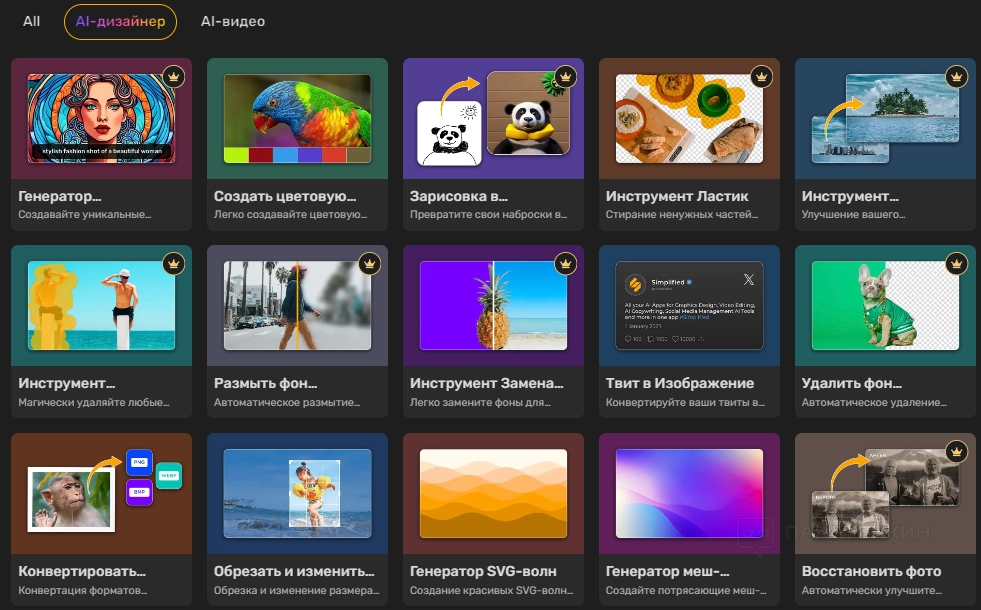The width and height of the screenshot is (981, 610).
Task: Click the BMP format badge in the converter thumbnail
Action: (x=139, y=492)
